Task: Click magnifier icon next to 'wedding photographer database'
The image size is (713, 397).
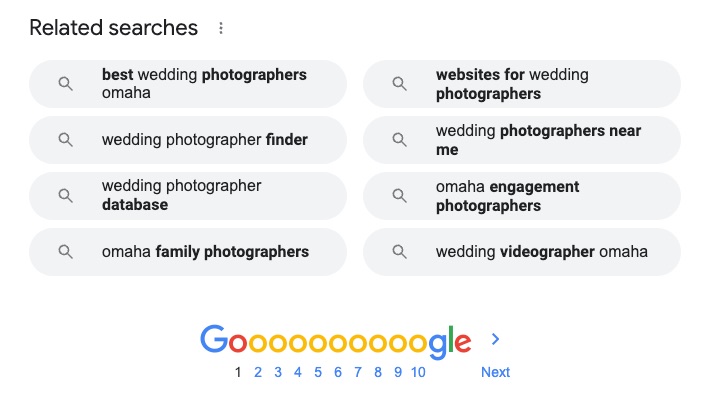Action: tap(65, 196)
